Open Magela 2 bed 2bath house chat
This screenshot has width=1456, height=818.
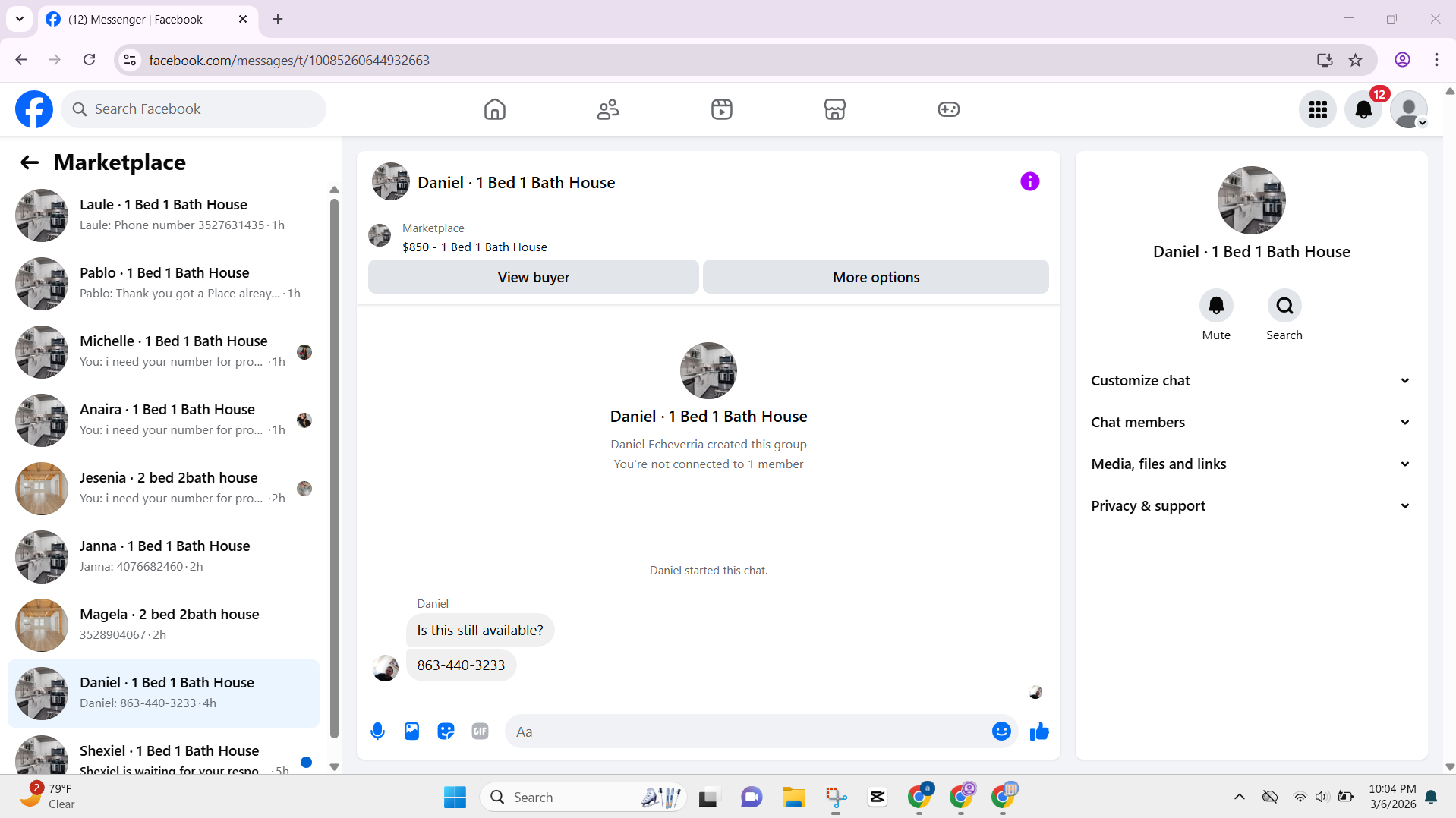tap(163, 625)
